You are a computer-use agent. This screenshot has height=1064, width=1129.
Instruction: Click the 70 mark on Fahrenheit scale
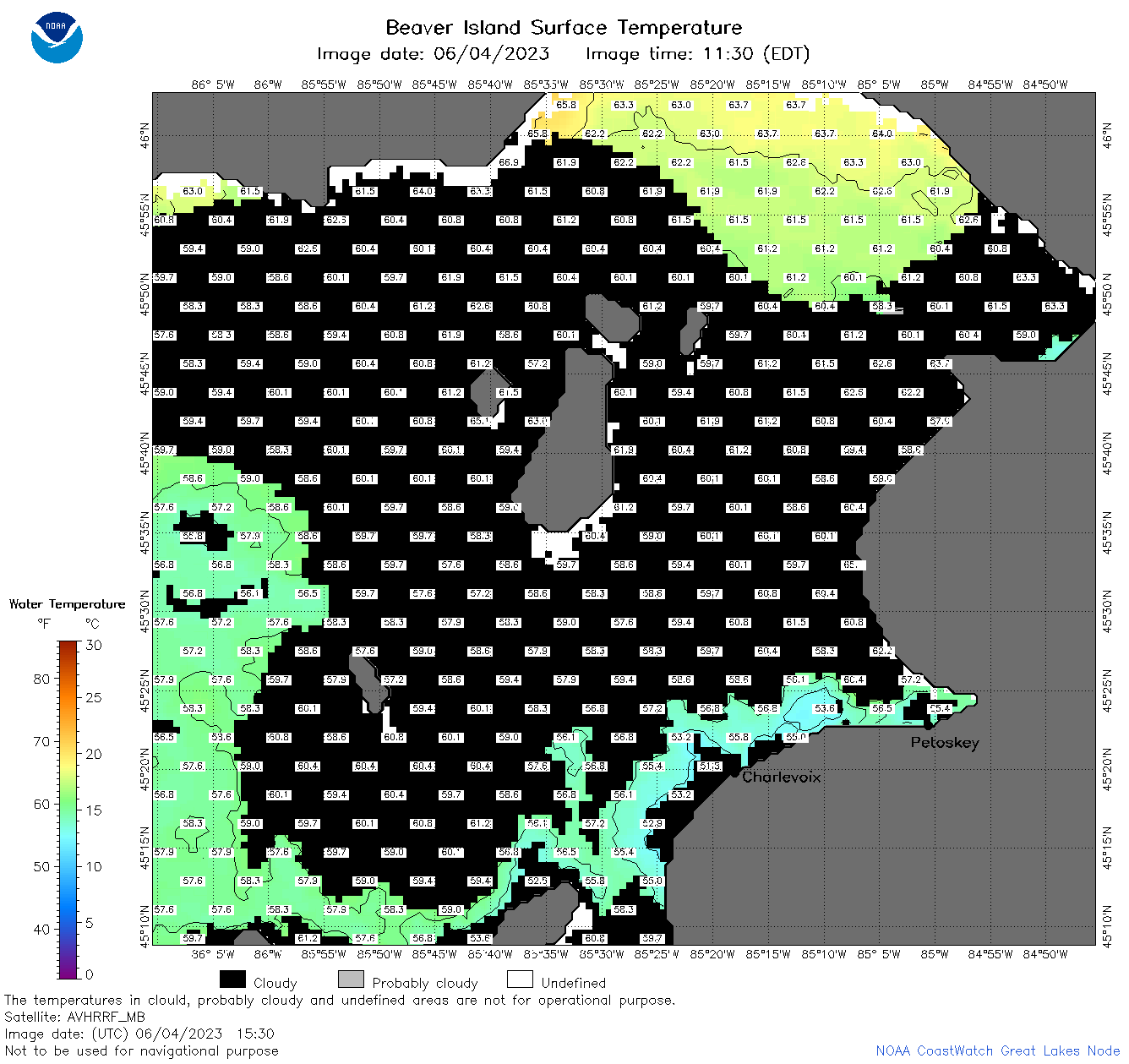tap(41, 741)
